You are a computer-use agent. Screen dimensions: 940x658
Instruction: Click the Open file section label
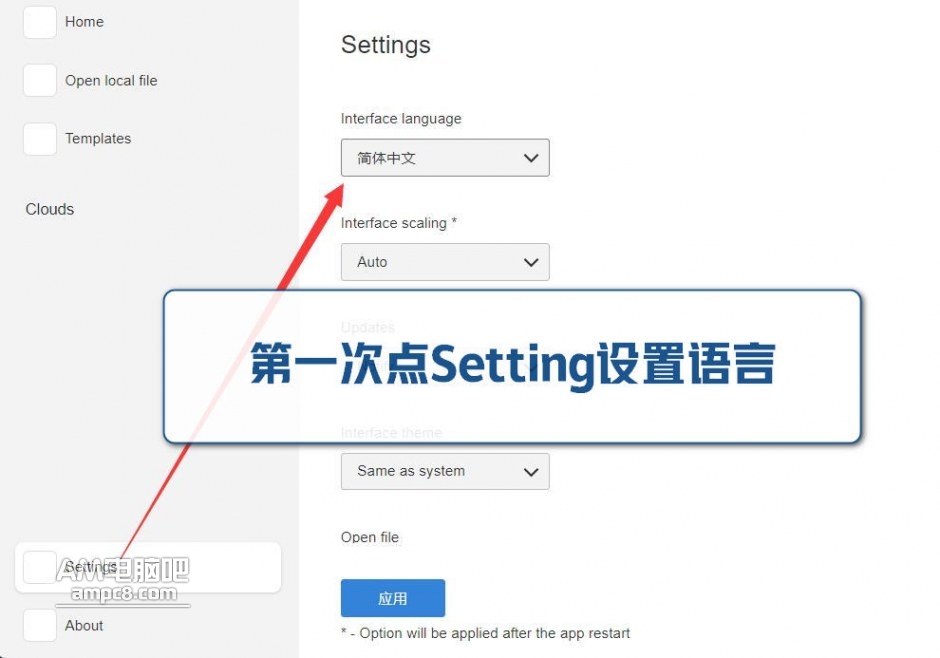pyautogui.click(x=370, y=537)
